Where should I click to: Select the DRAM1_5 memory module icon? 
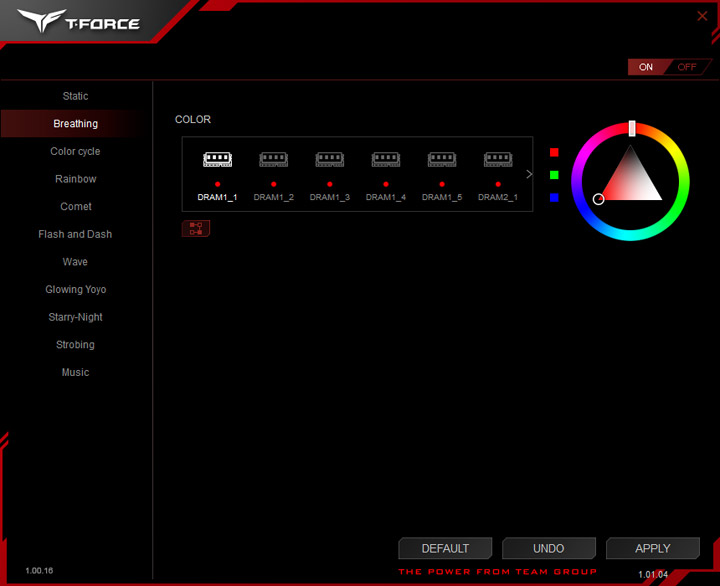coord(442,159)
